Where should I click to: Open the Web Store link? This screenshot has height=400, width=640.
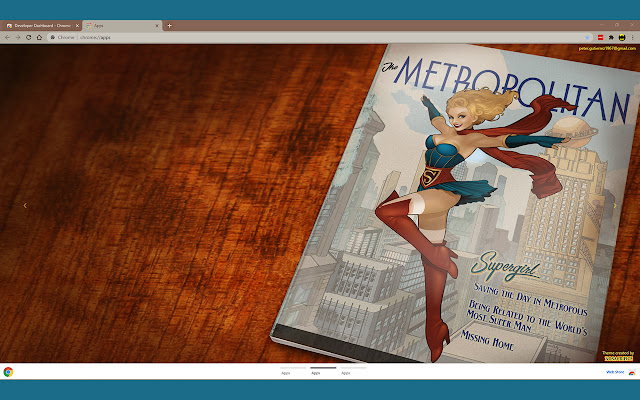point(615,372)
